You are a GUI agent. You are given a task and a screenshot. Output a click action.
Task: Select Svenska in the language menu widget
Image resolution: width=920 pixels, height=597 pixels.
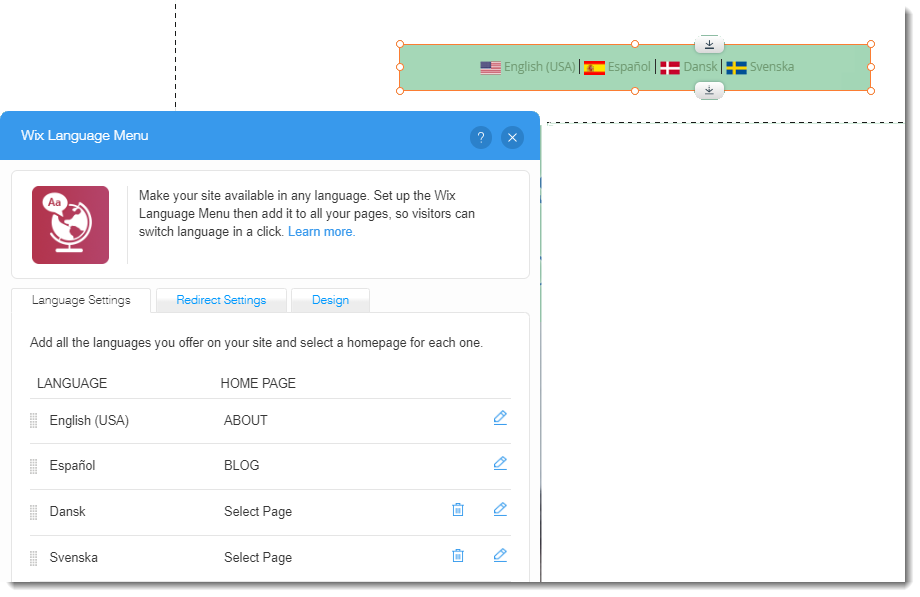click(772, 67)
